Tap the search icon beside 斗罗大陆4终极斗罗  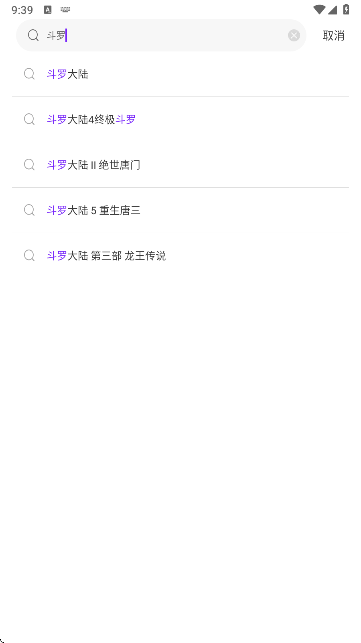(x=29, y=119)
